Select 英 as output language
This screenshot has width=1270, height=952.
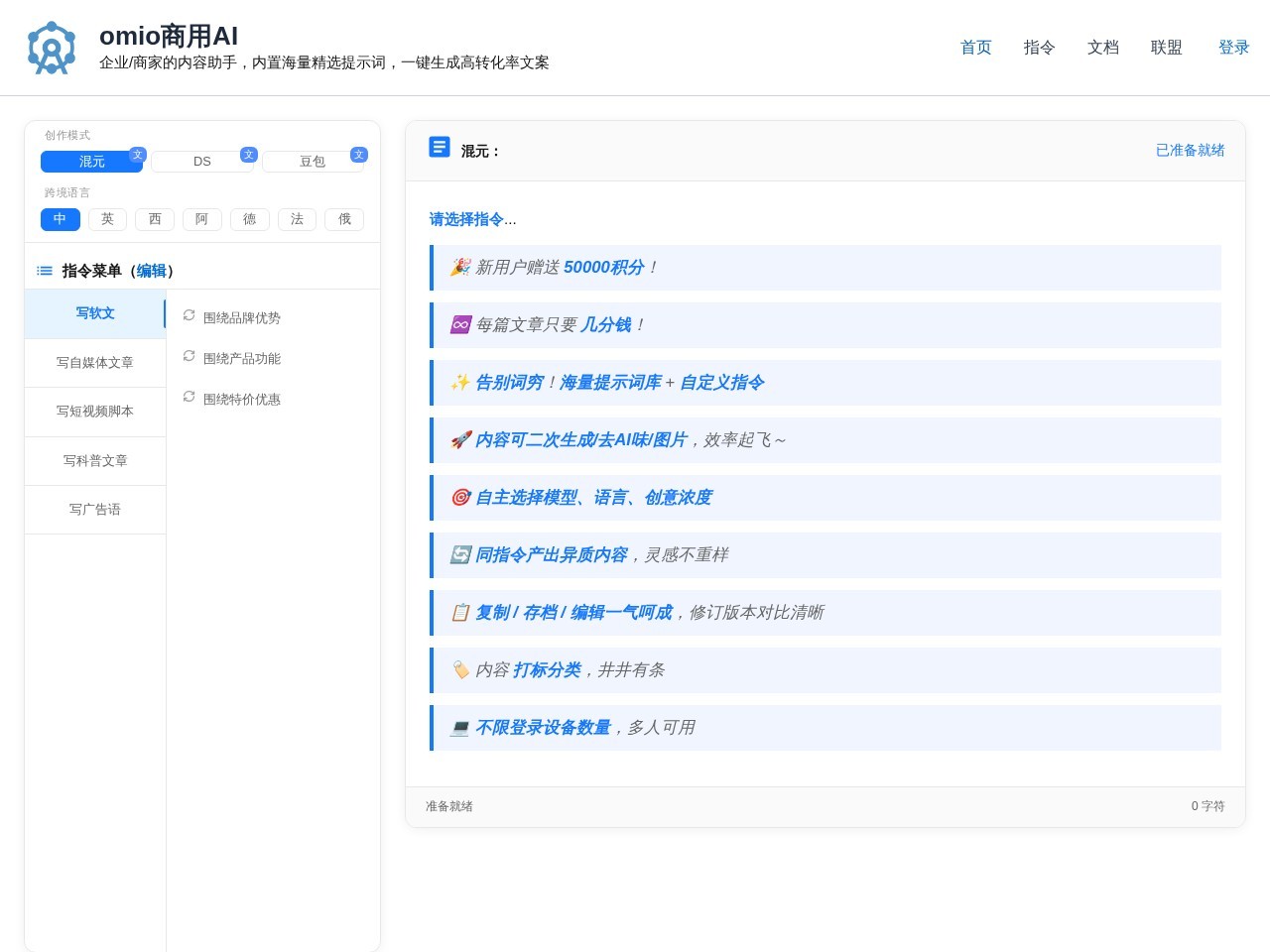point(107,219)
